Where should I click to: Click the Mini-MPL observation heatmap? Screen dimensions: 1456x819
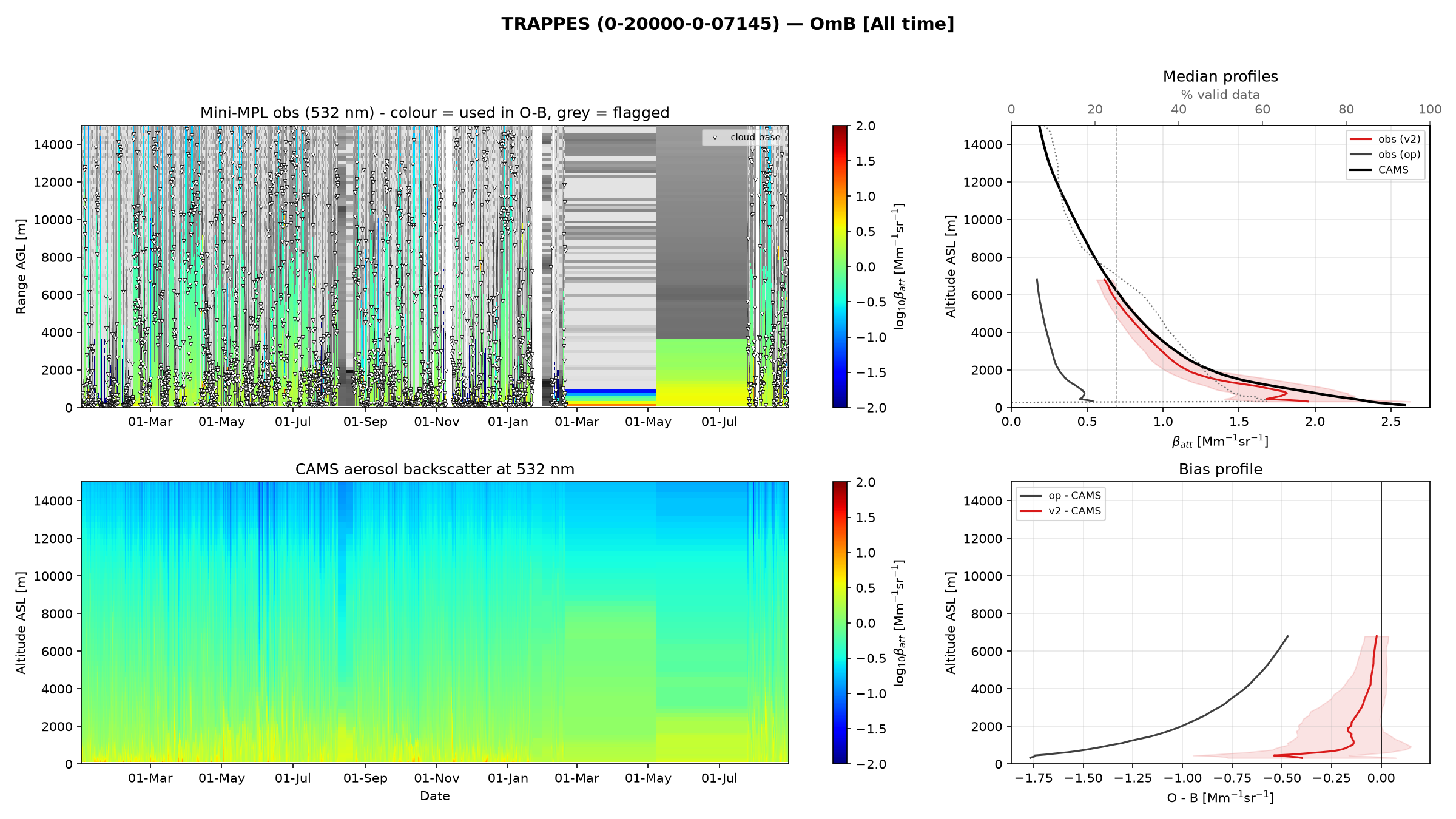[434, 267]
